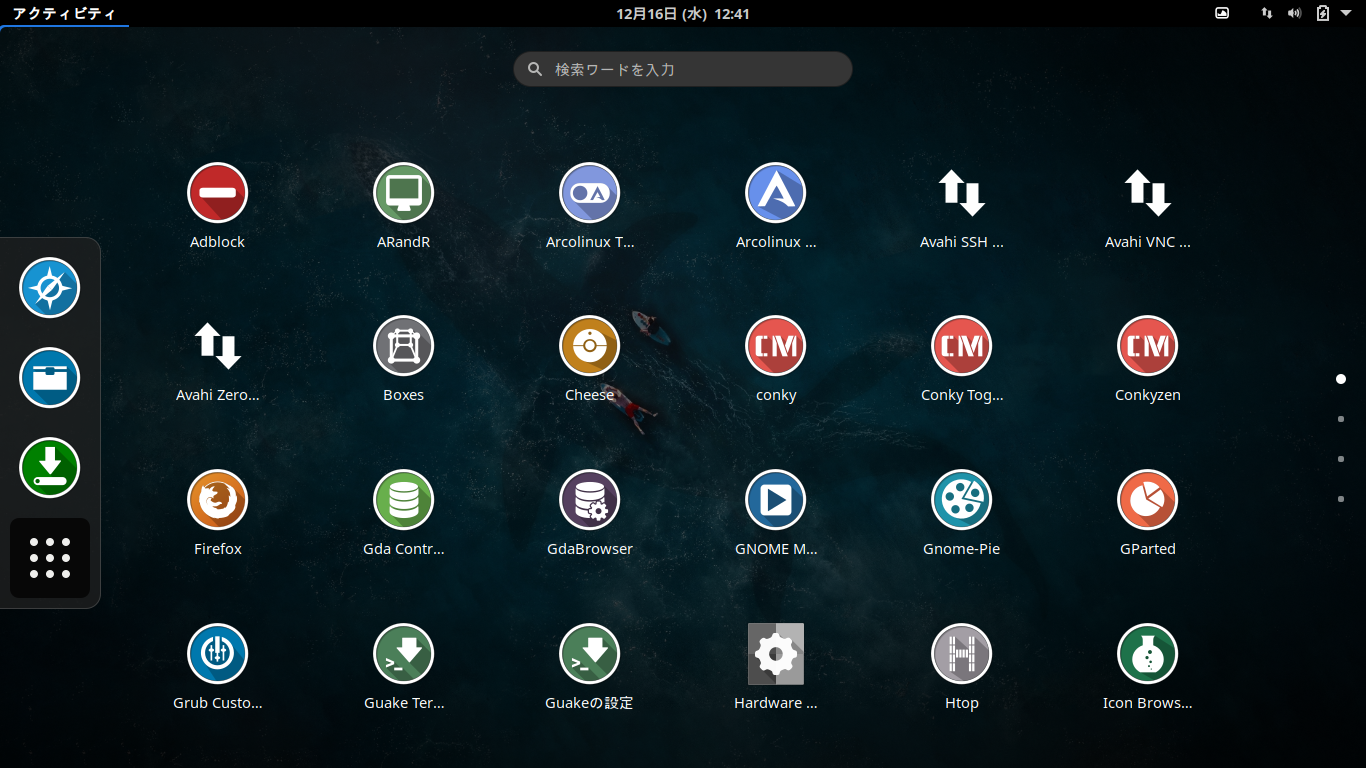Click the battery status icon
Screen dimensions: 1366x768
[1323, 13]
